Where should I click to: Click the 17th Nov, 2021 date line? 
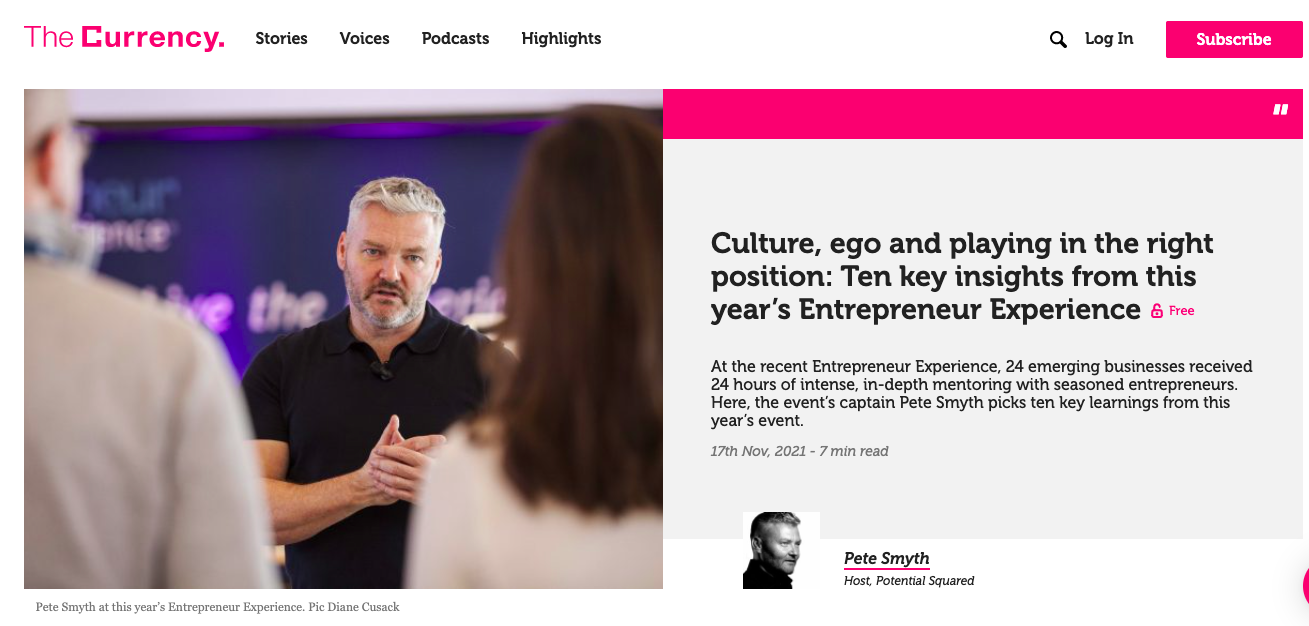(x=799, y=451)
